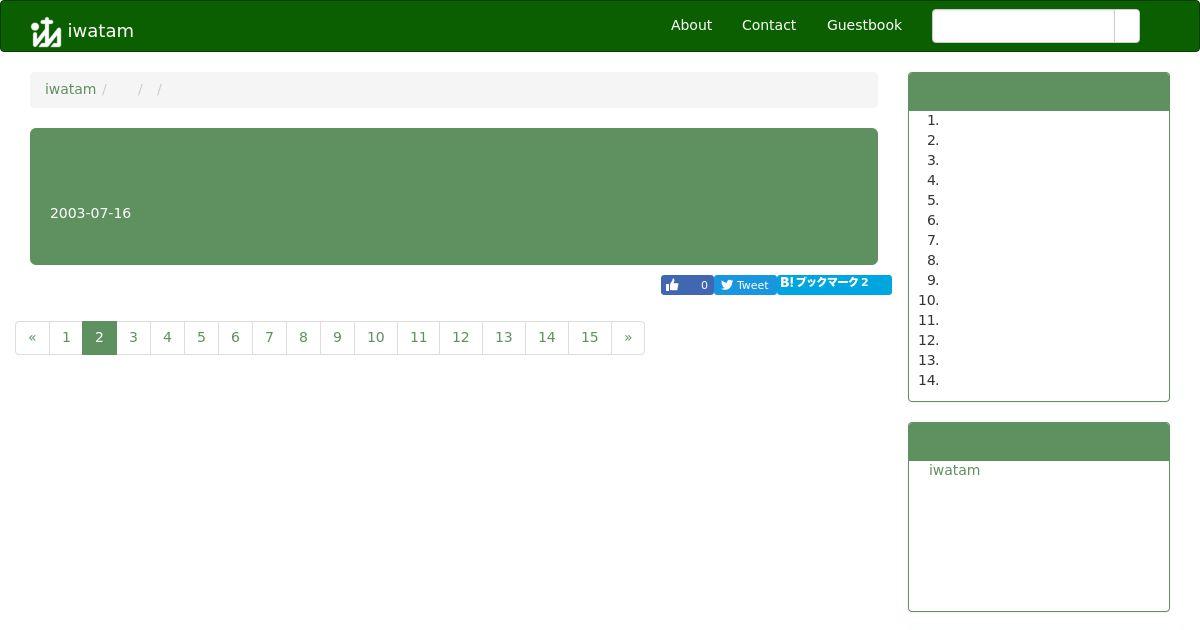
Task: Select current page 2
Action: [x=99, y=337]
